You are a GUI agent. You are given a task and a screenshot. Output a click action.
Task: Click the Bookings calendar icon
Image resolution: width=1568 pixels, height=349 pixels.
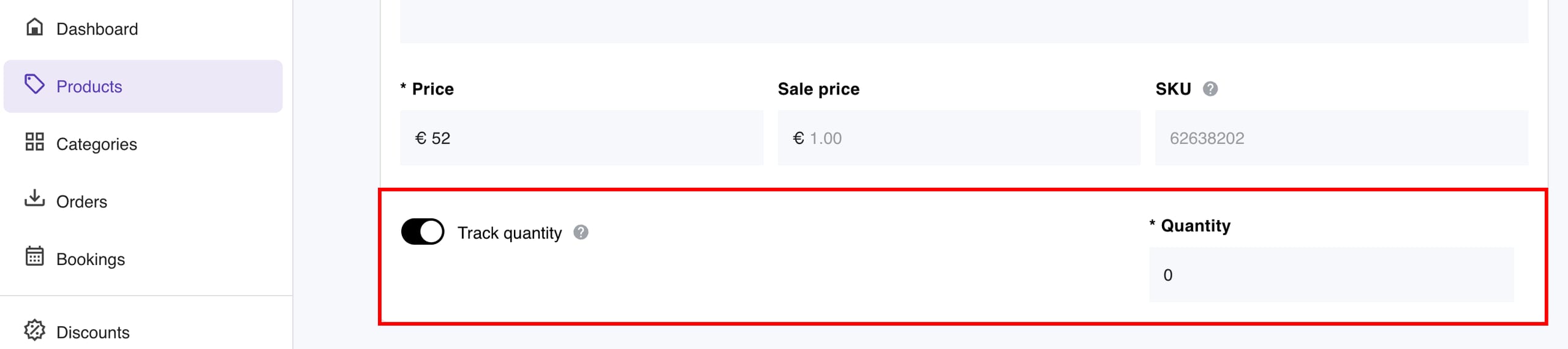35,256
